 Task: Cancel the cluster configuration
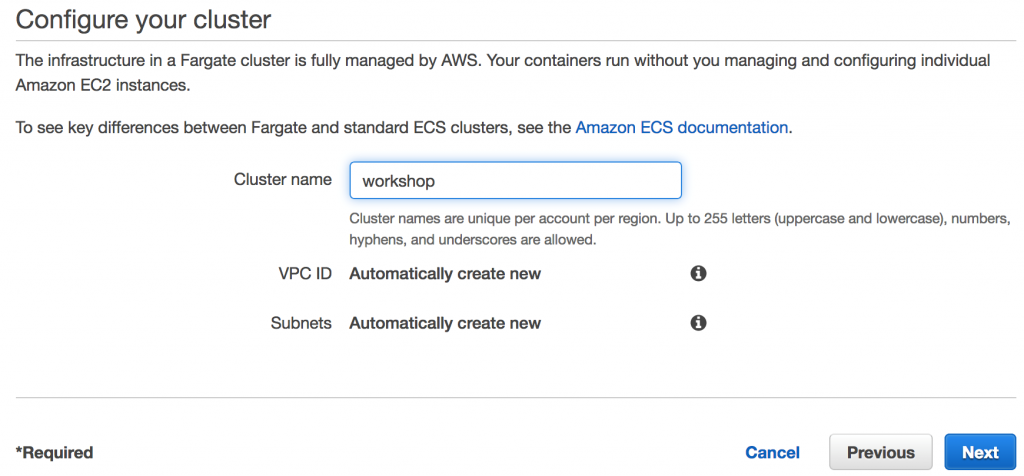(x=772, y=452)
